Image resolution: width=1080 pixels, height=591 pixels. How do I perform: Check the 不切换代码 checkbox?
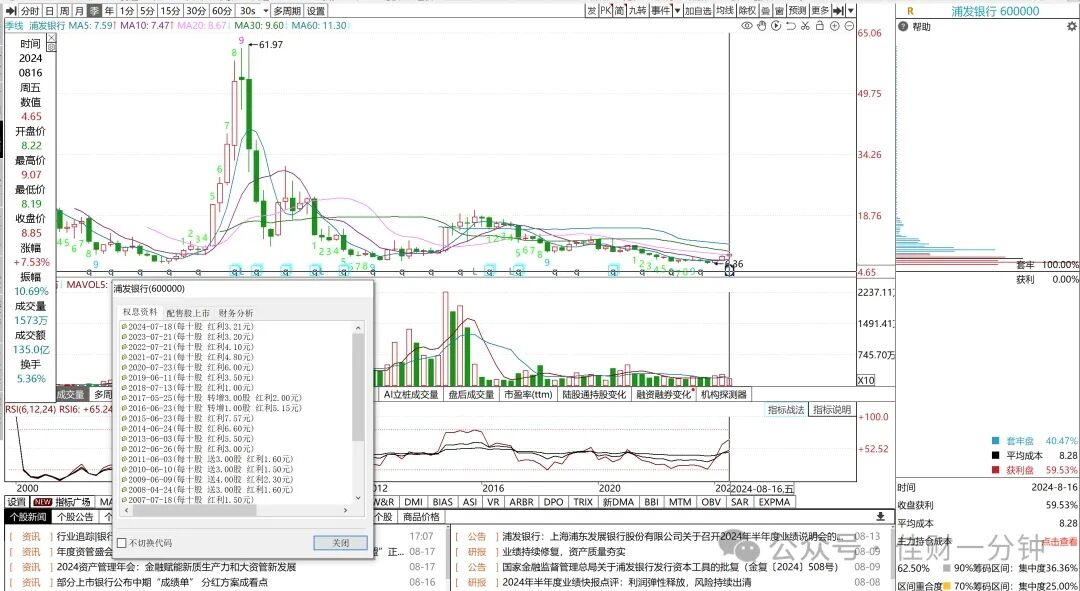click(122, 543)
